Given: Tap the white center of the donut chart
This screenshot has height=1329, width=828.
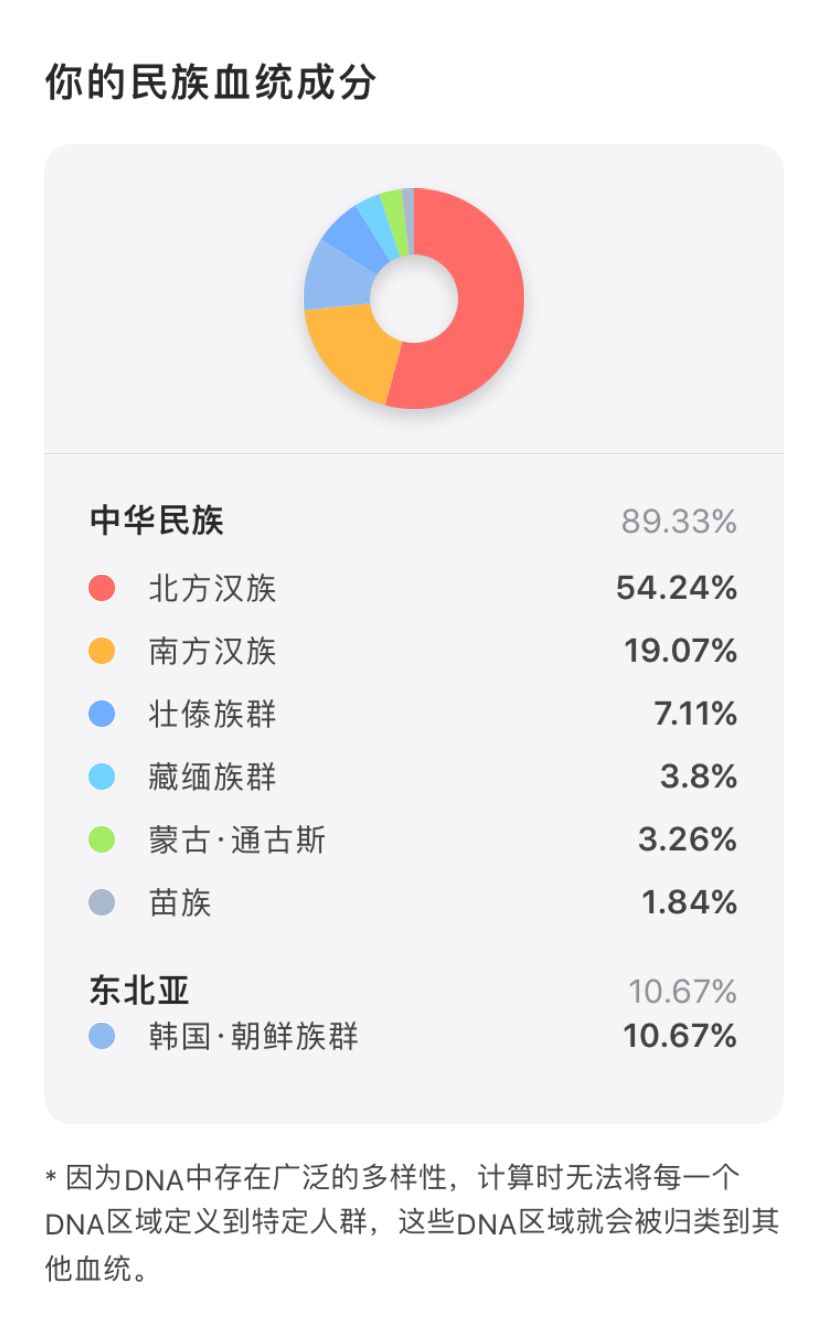Looking at the screenshot, I should (414, 298).
